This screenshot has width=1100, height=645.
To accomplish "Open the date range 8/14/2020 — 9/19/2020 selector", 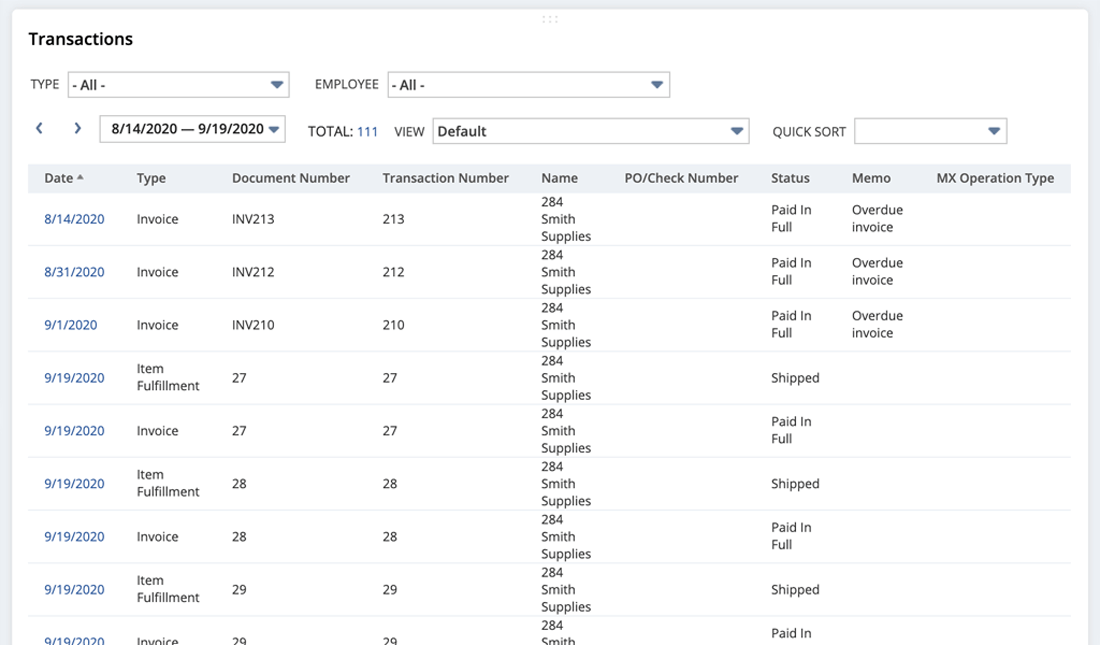I will pos(193,129).
